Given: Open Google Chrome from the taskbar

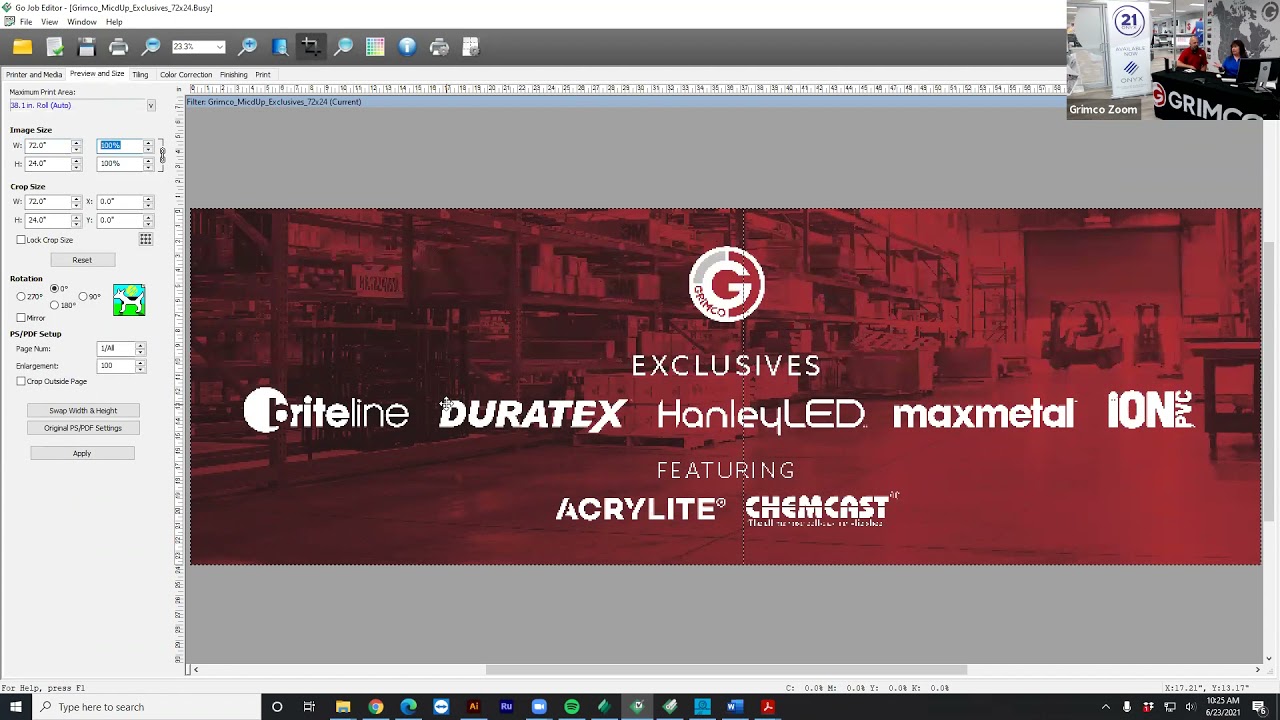Looking at the screenshot, I should [x=375, y=707].
